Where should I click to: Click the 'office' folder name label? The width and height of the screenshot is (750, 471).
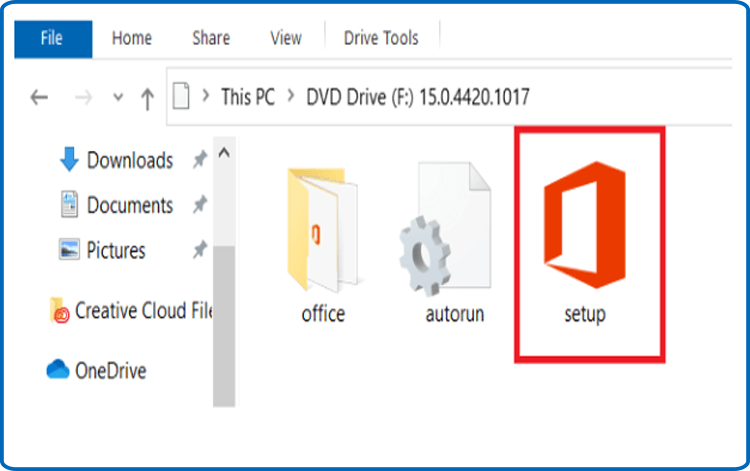pos(323,314)
